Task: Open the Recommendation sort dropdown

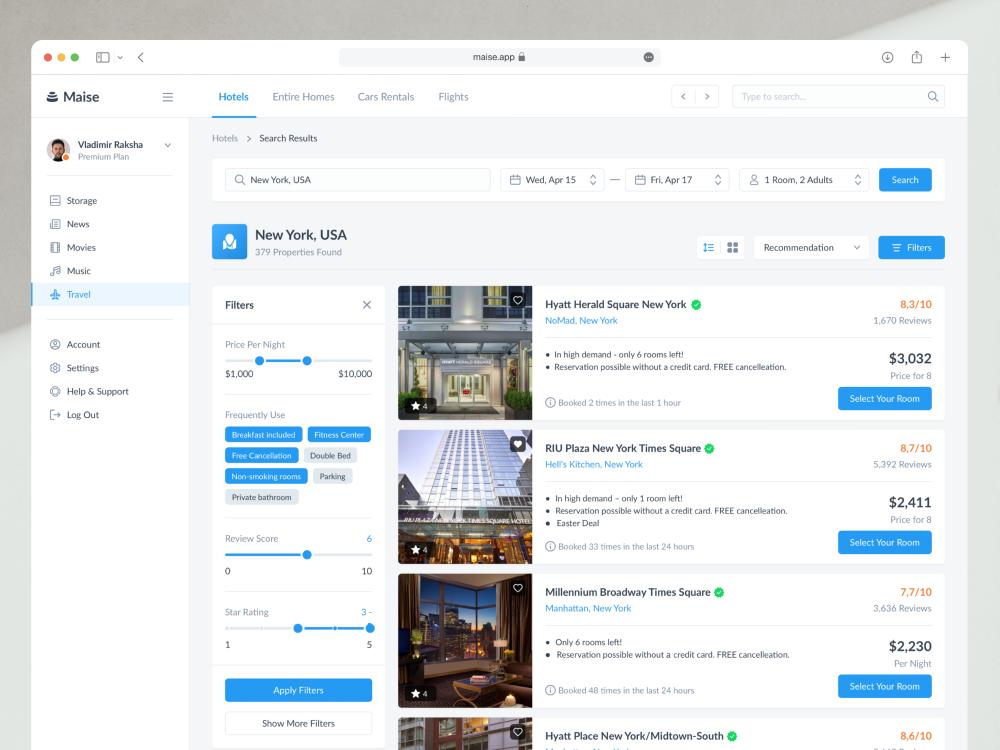Action: [811, 247]
